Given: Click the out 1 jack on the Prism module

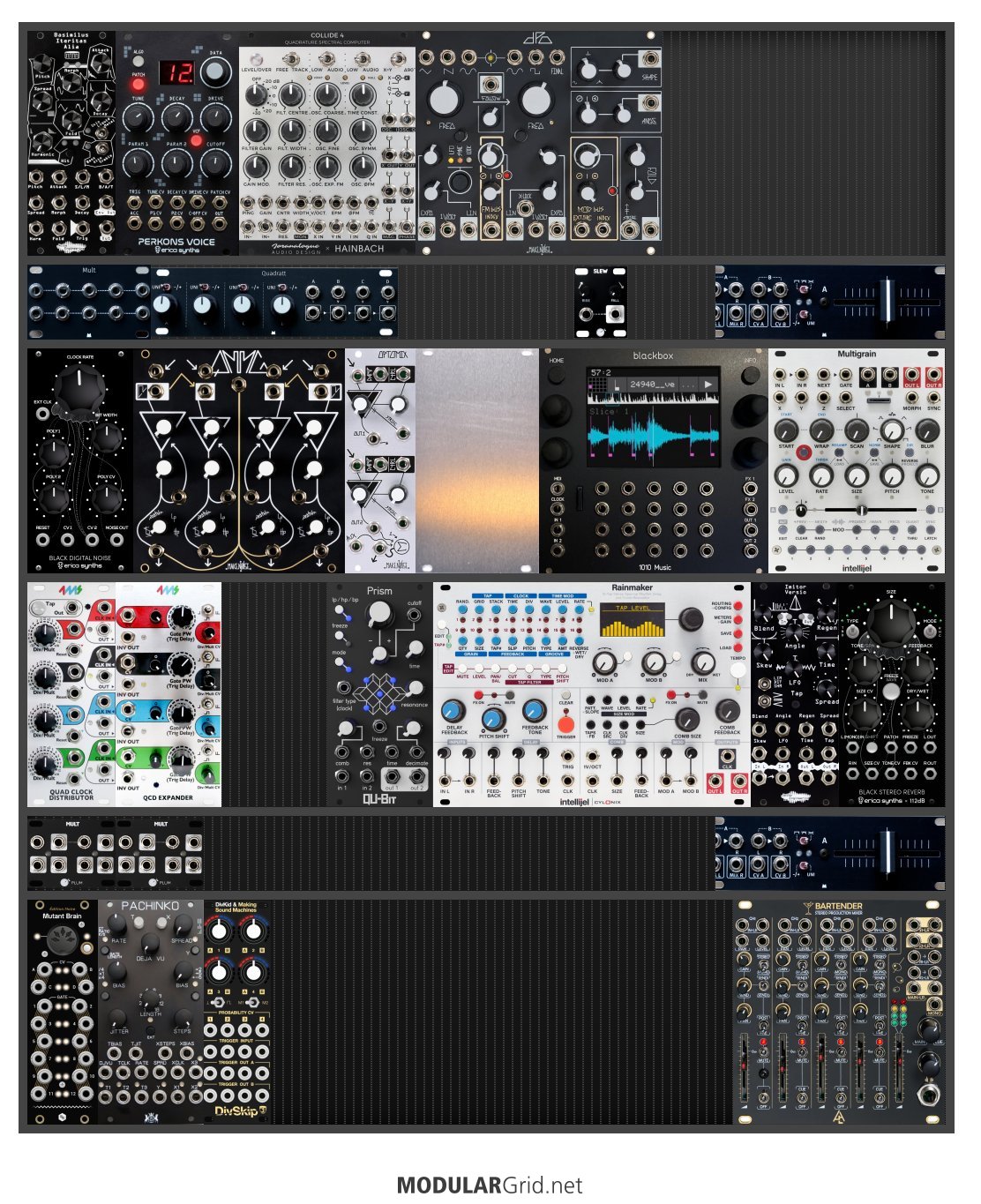Looking at the screenshot, I should coord(391,778).
